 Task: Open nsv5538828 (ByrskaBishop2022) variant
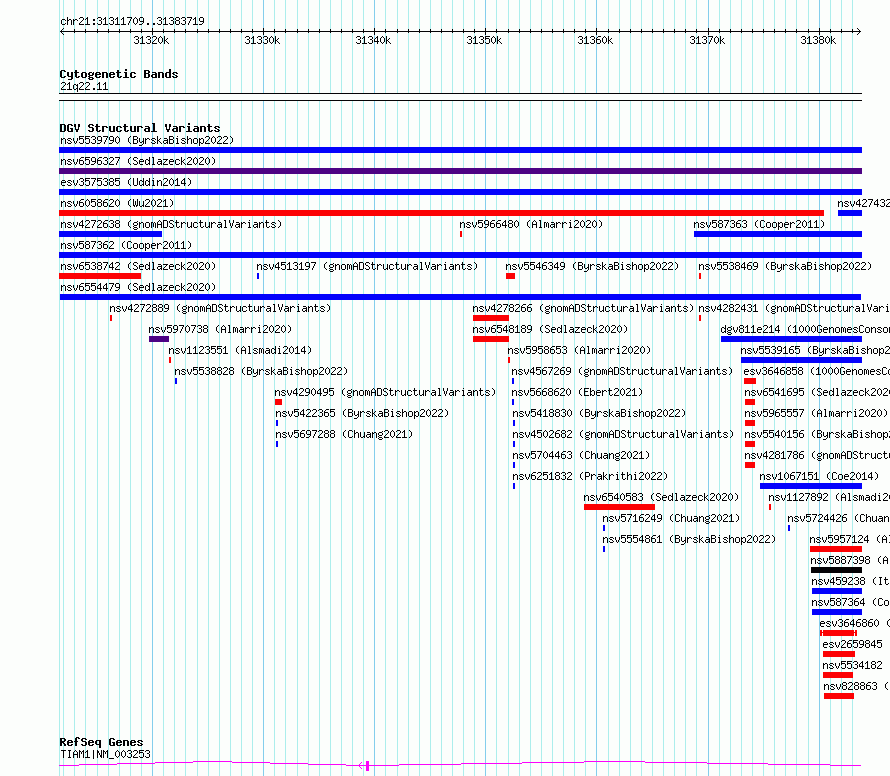coord(261,371)
